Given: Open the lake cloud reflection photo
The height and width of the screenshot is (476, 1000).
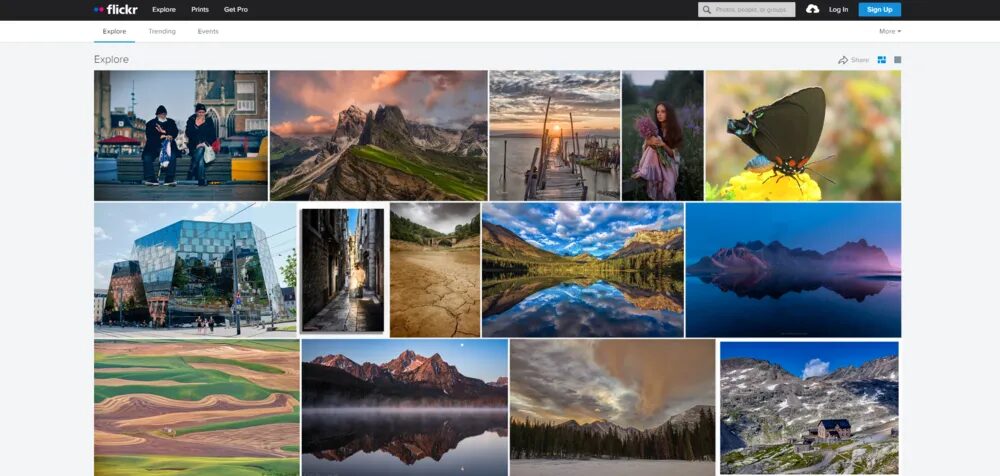Looking at the screenshot, I should pyautogui.click(x=582, y=270).
